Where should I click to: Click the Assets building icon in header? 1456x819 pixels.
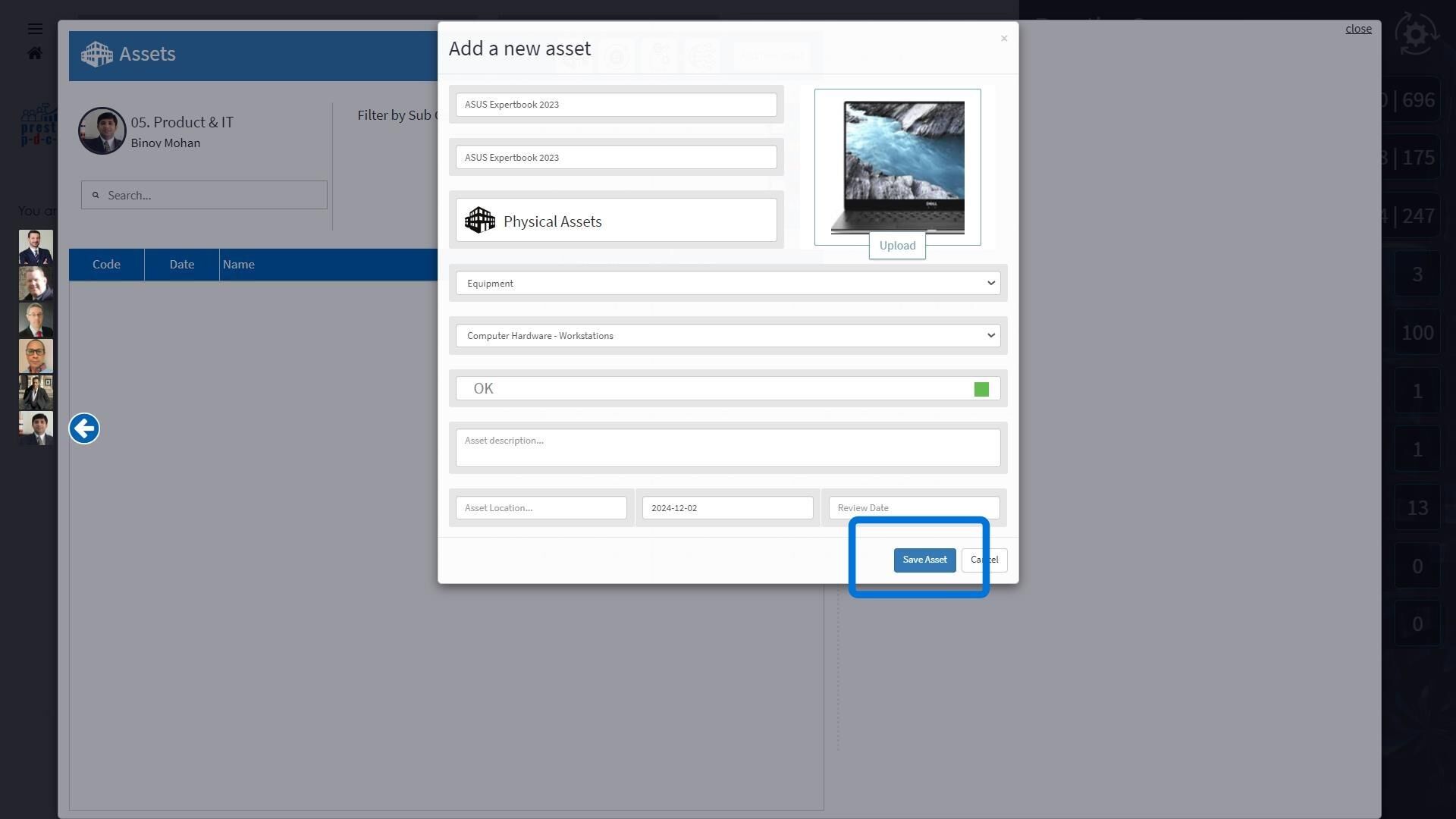(97, 54)
